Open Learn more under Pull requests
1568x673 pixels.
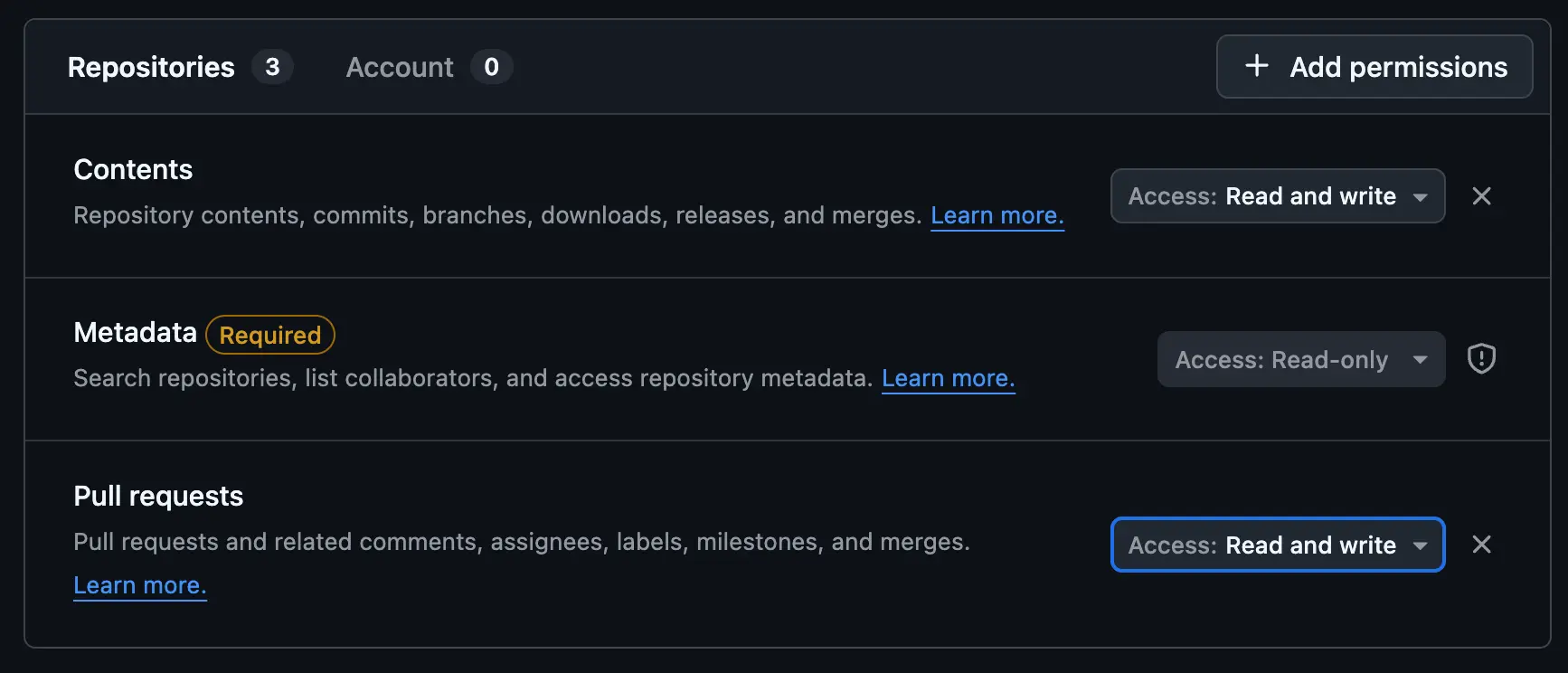(x=140, y=585)
